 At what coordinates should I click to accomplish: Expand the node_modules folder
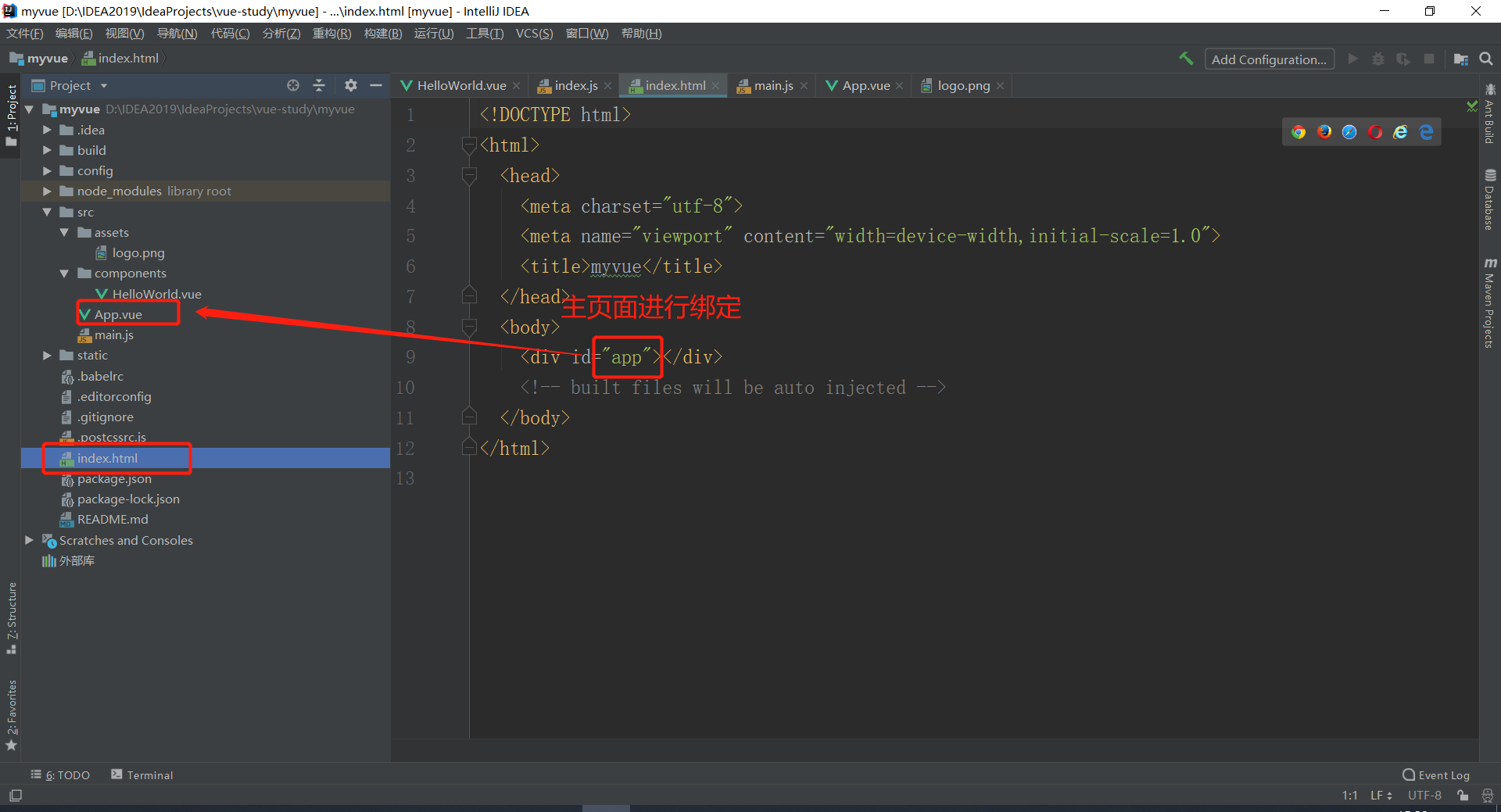(x=47, y=191)
